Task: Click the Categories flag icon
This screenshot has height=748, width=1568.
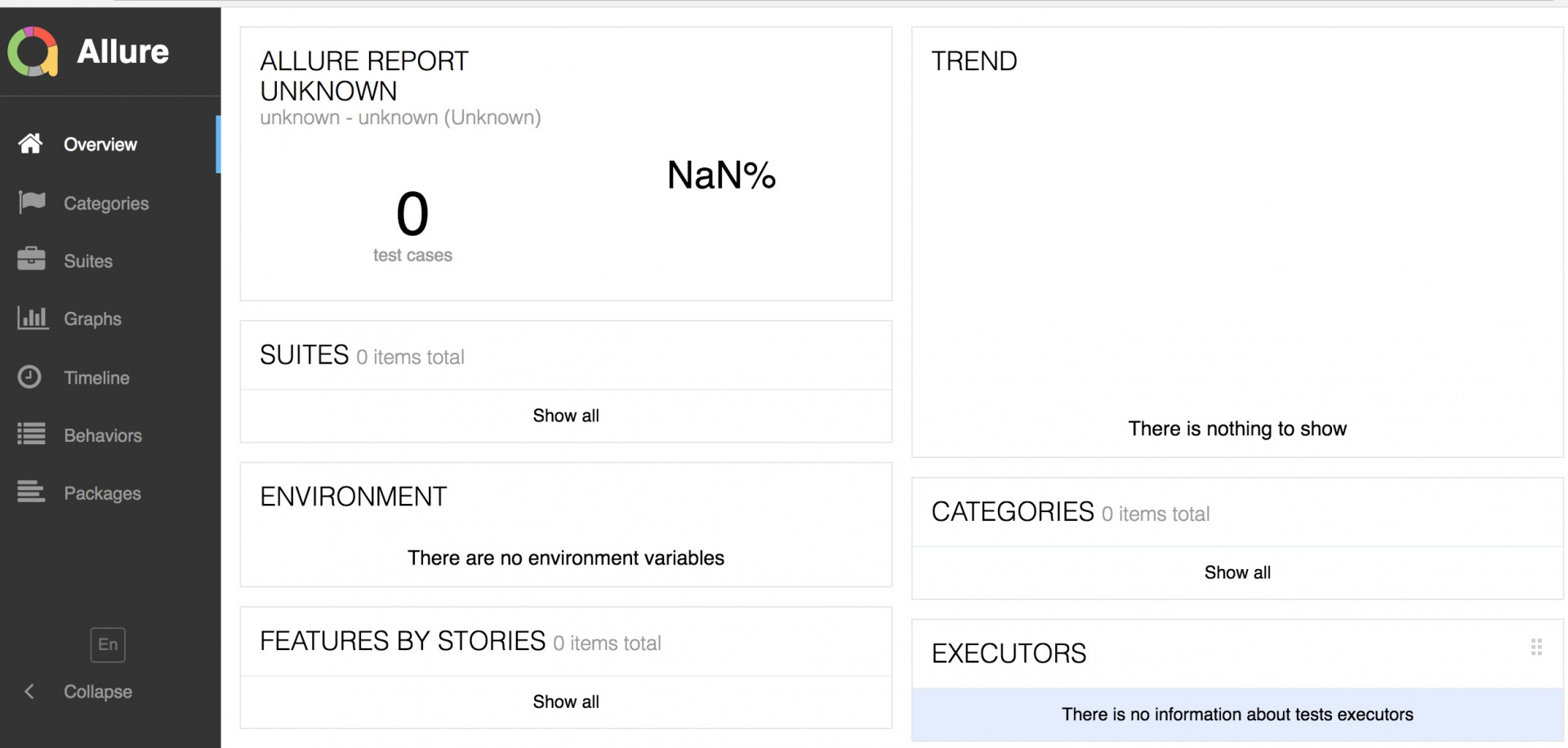Action: tap(31, 202)
